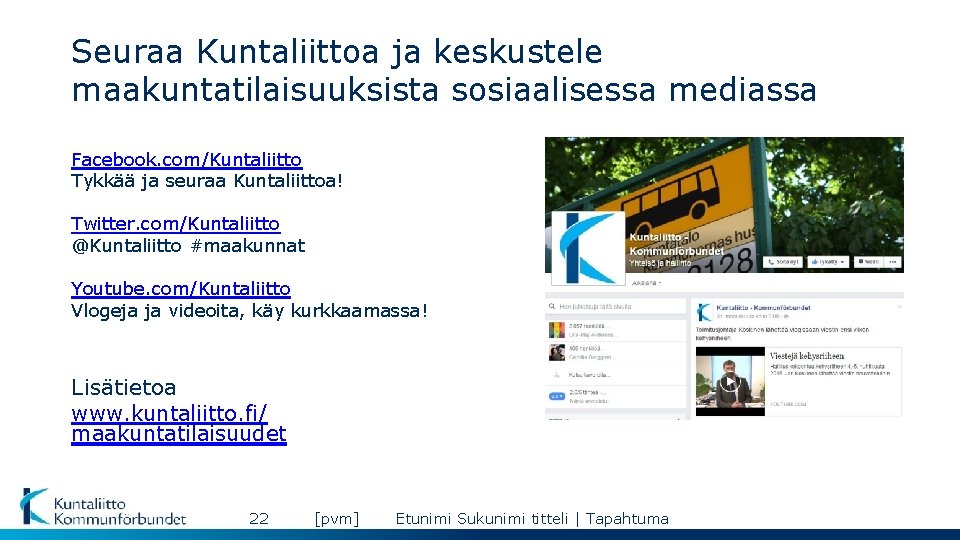Click the text @Kuntaliitto #maakunnat

(x=188, y=246)
